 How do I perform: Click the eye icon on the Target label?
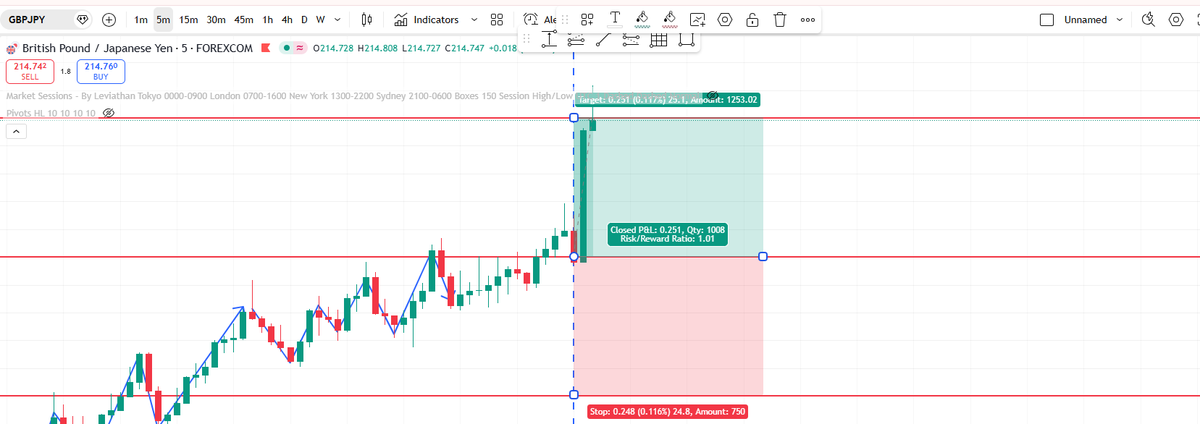click(712, 95)
